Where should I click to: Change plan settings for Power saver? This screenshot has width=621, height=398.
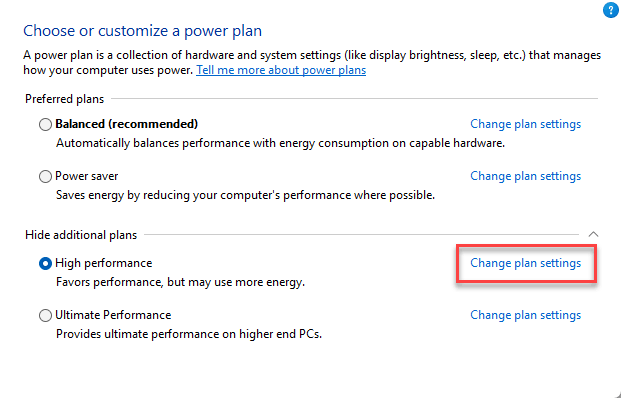click(526, 176)
